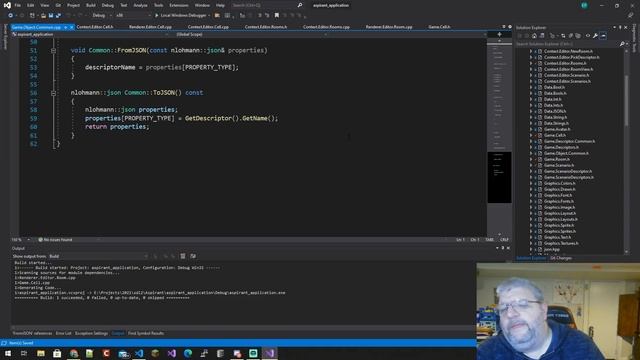The width and height of the screenshot is (640, 360).
Task: Pin the Game.Object.Common.cpp tab
Action: point(65,27)
